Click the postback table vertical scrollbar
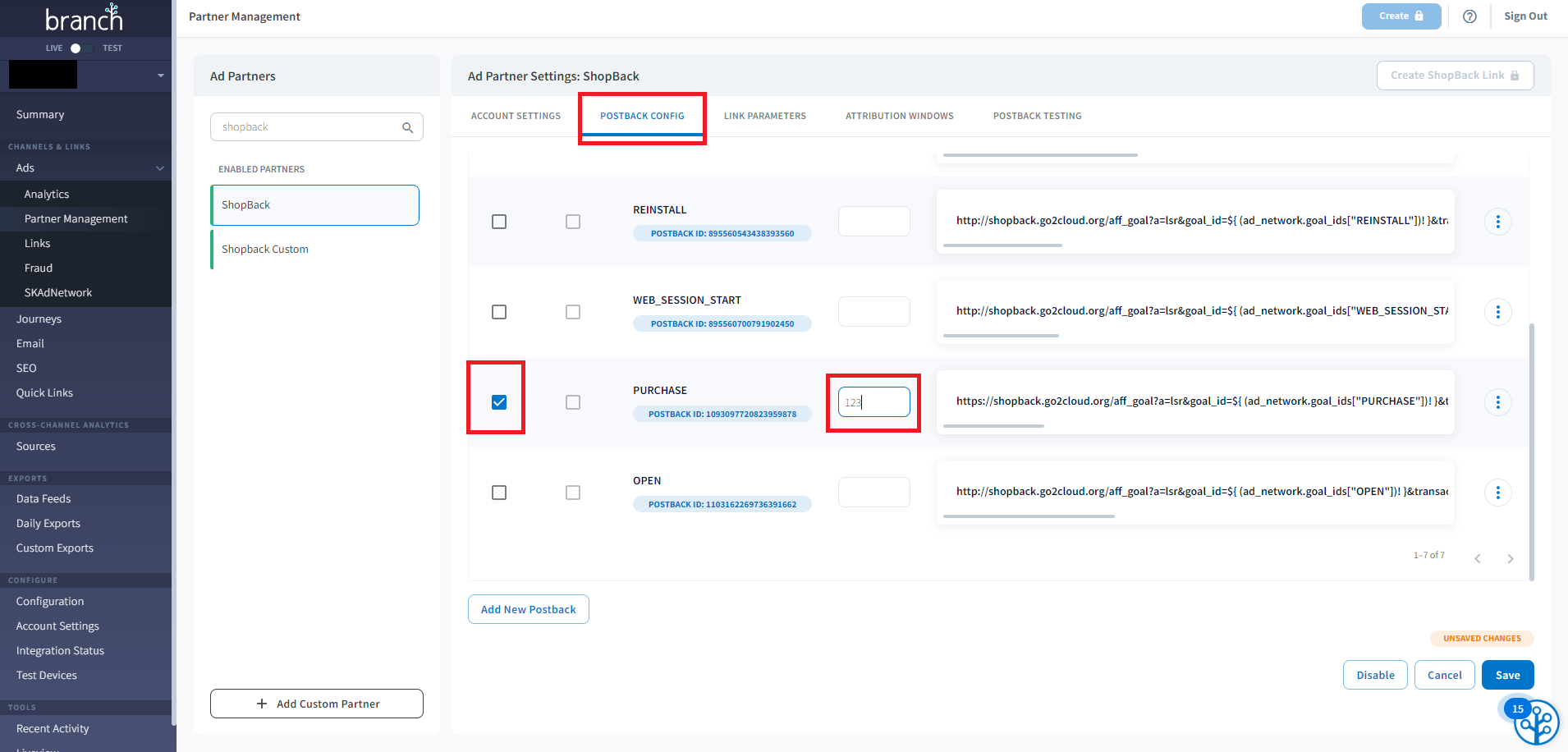The height and width of the screenshot is (752, 1568). tap(1532, 452)
